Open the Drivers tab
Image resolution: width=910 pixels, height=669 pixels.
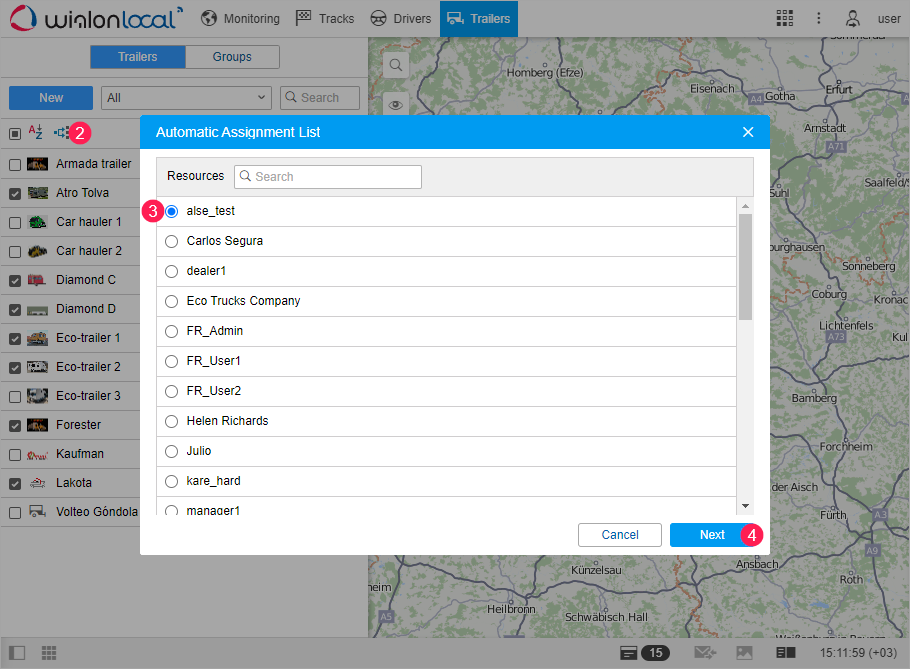[x=401, y=19]
